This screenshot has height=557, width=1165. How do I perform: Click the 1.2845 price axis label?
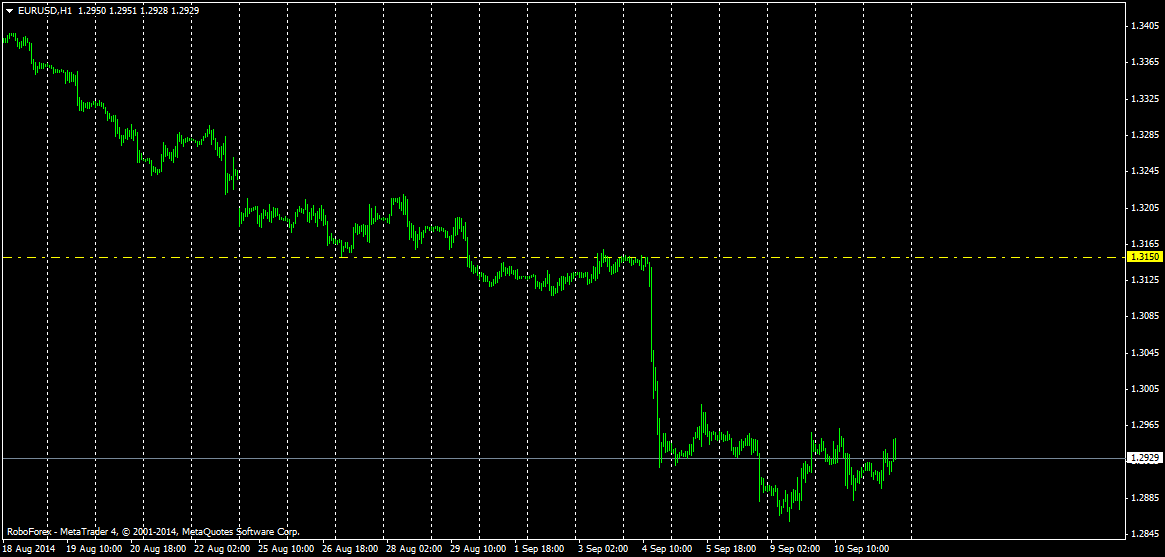1143,534
